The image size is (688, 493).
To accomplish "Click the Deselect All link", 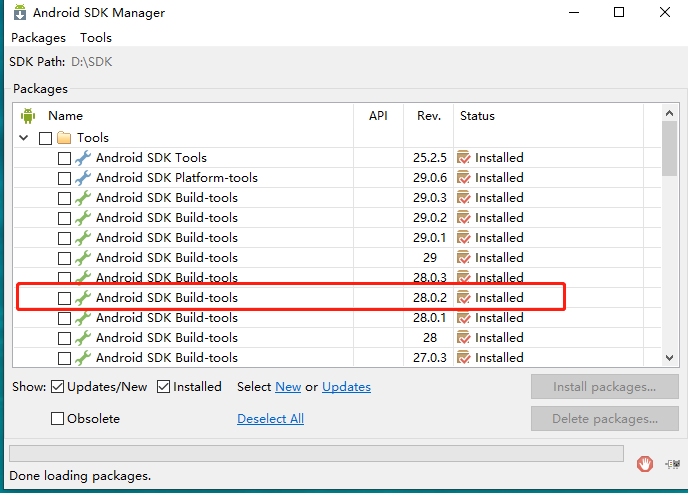I will (270, 419).
